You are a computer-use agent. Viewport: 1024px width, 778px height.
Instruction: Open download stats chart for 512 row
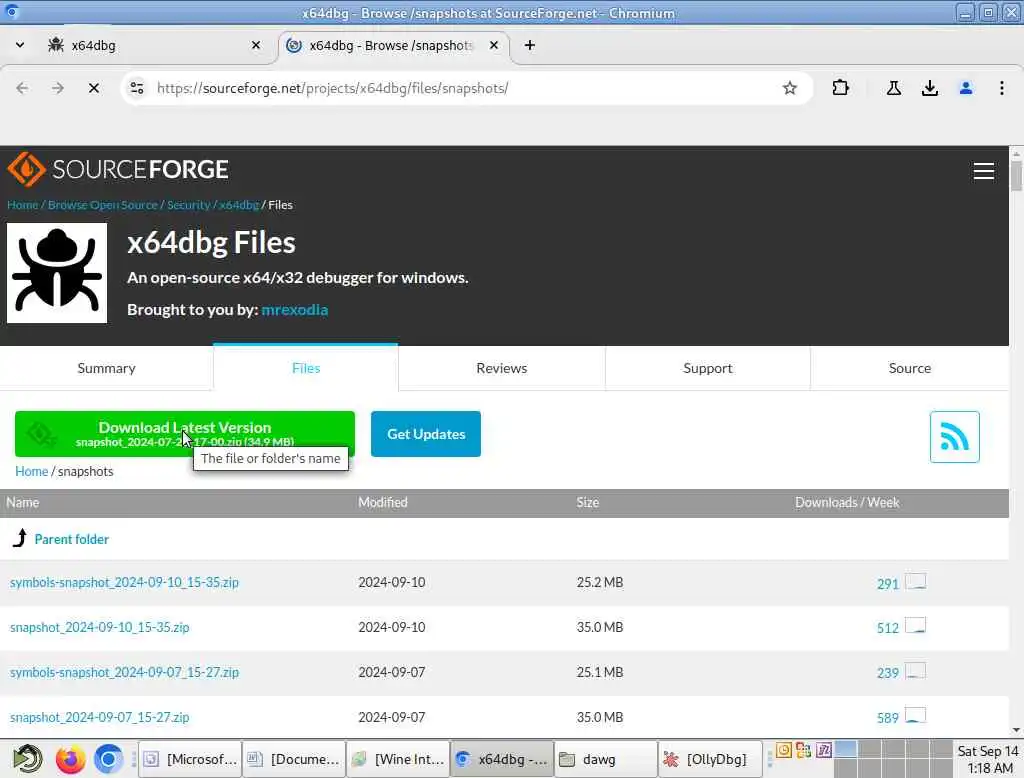(916, 626)
